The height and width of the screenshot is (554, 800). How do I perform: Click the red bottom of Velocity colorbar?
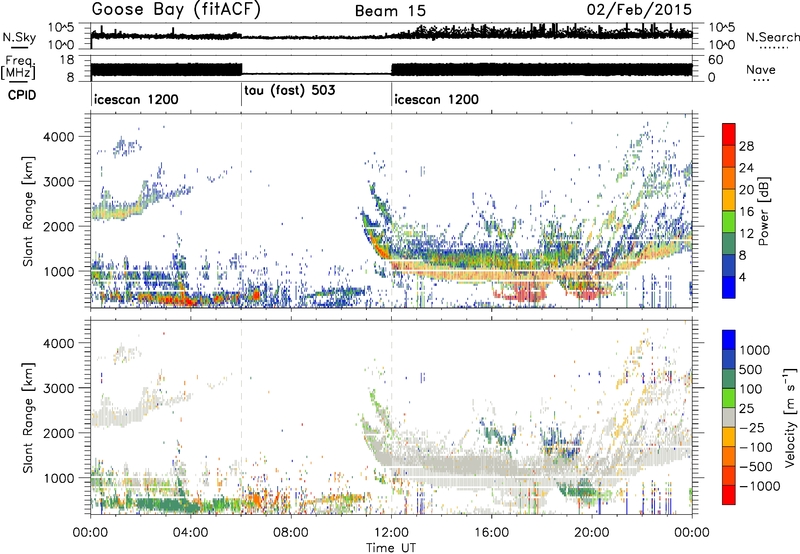(729, 495)
